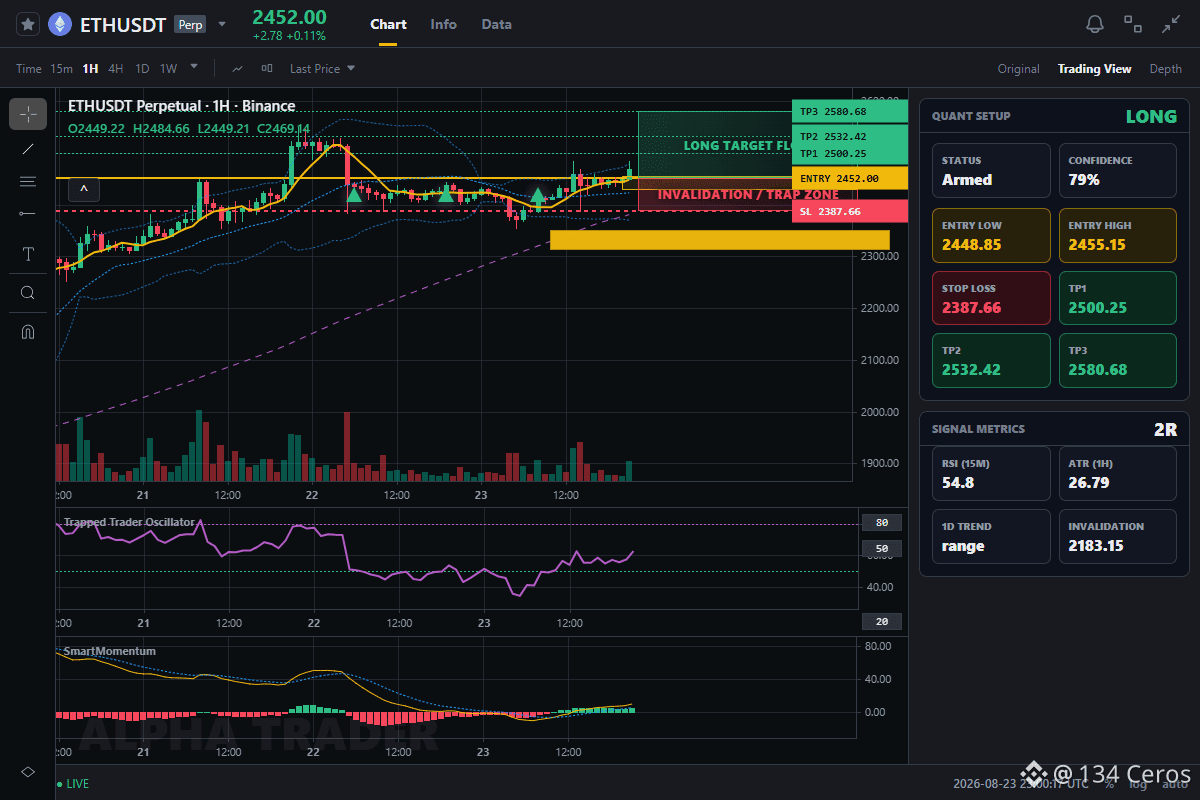1200x800 pixels.
Task: Switch to Depth chart view
Action: (1165, 69)
